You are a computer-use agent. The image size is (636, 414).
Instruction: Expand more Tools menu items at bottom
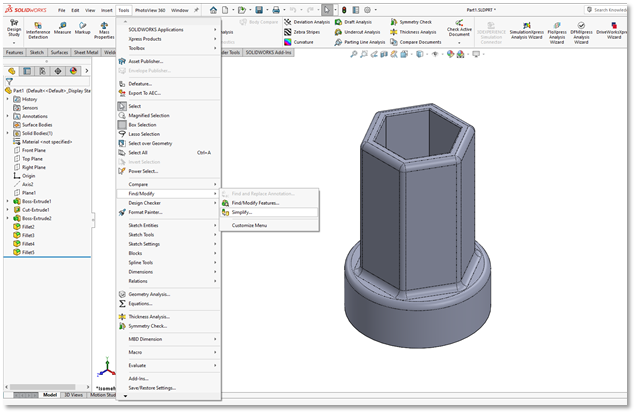click(x=125, y=396)
